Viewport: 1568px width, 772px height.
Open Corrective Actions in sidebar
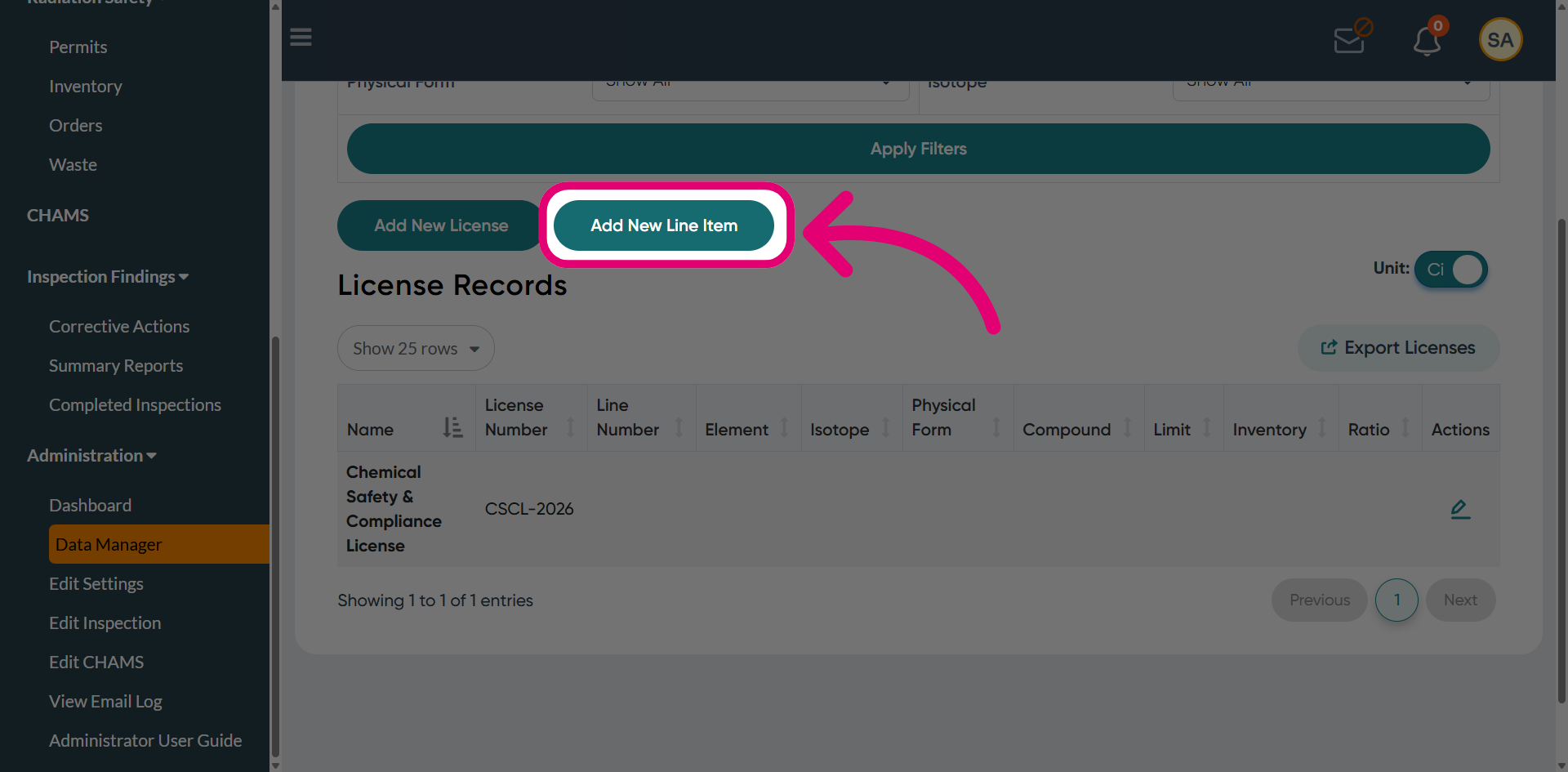click(x=119, y=327)
